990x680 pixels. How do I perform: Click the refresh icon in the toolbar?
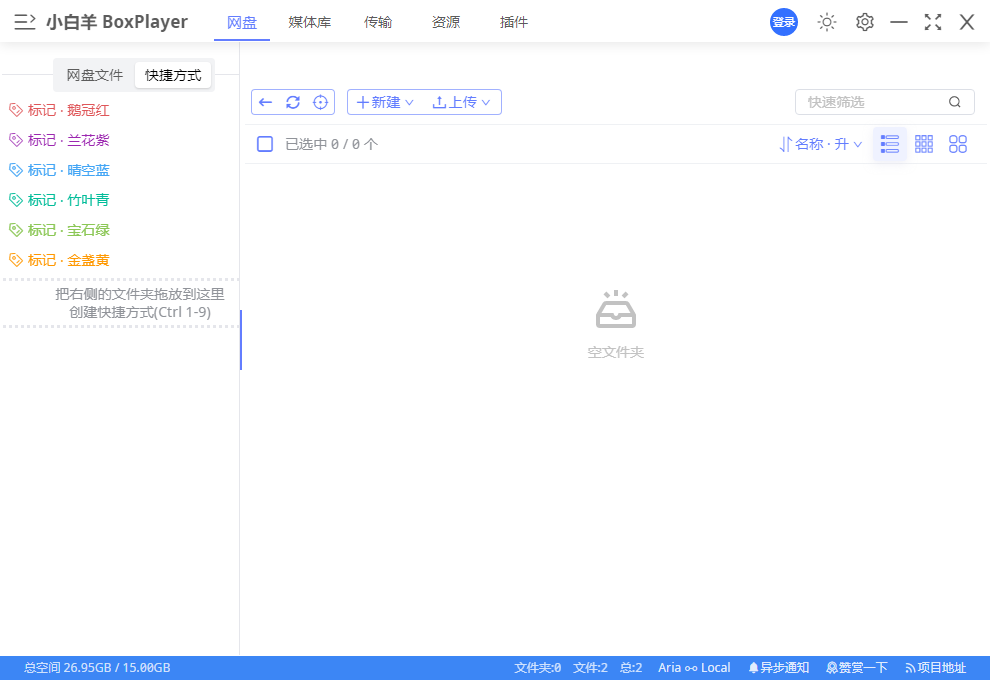tap(292, 101)
